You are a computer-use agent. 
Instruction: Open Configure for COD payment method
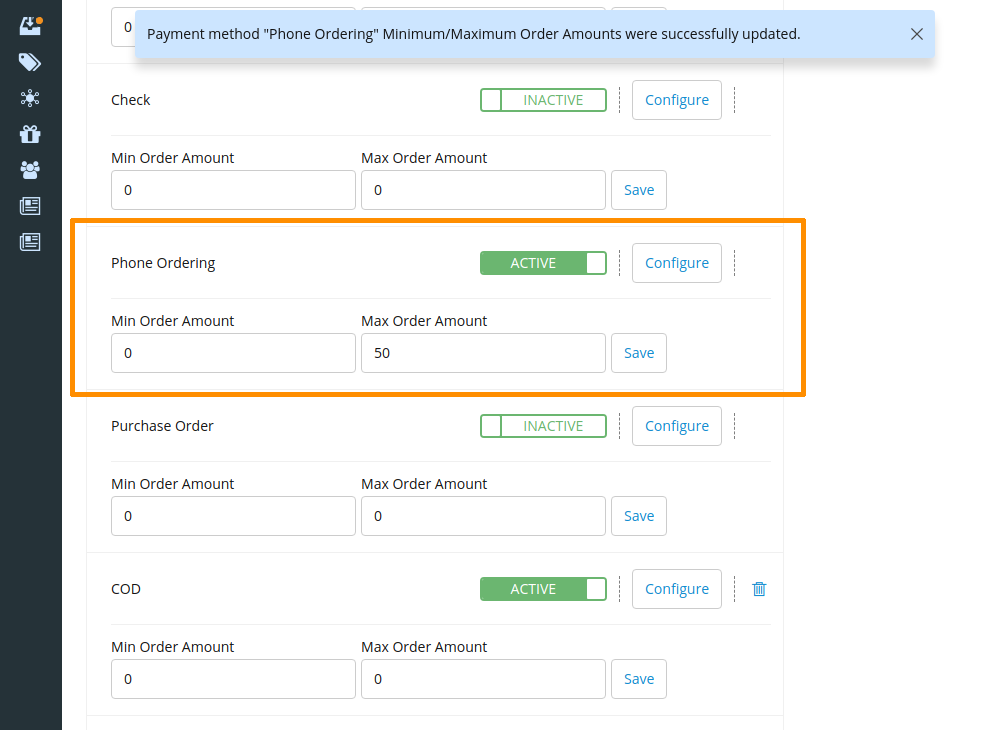tap(676, 589)
